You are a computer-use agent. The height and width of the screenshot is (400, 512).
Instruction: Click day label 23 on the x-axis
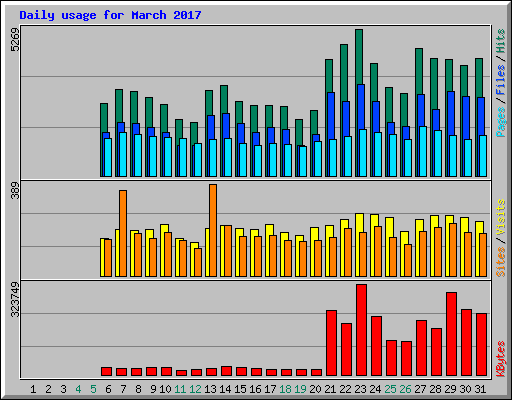tap(360, 389)
